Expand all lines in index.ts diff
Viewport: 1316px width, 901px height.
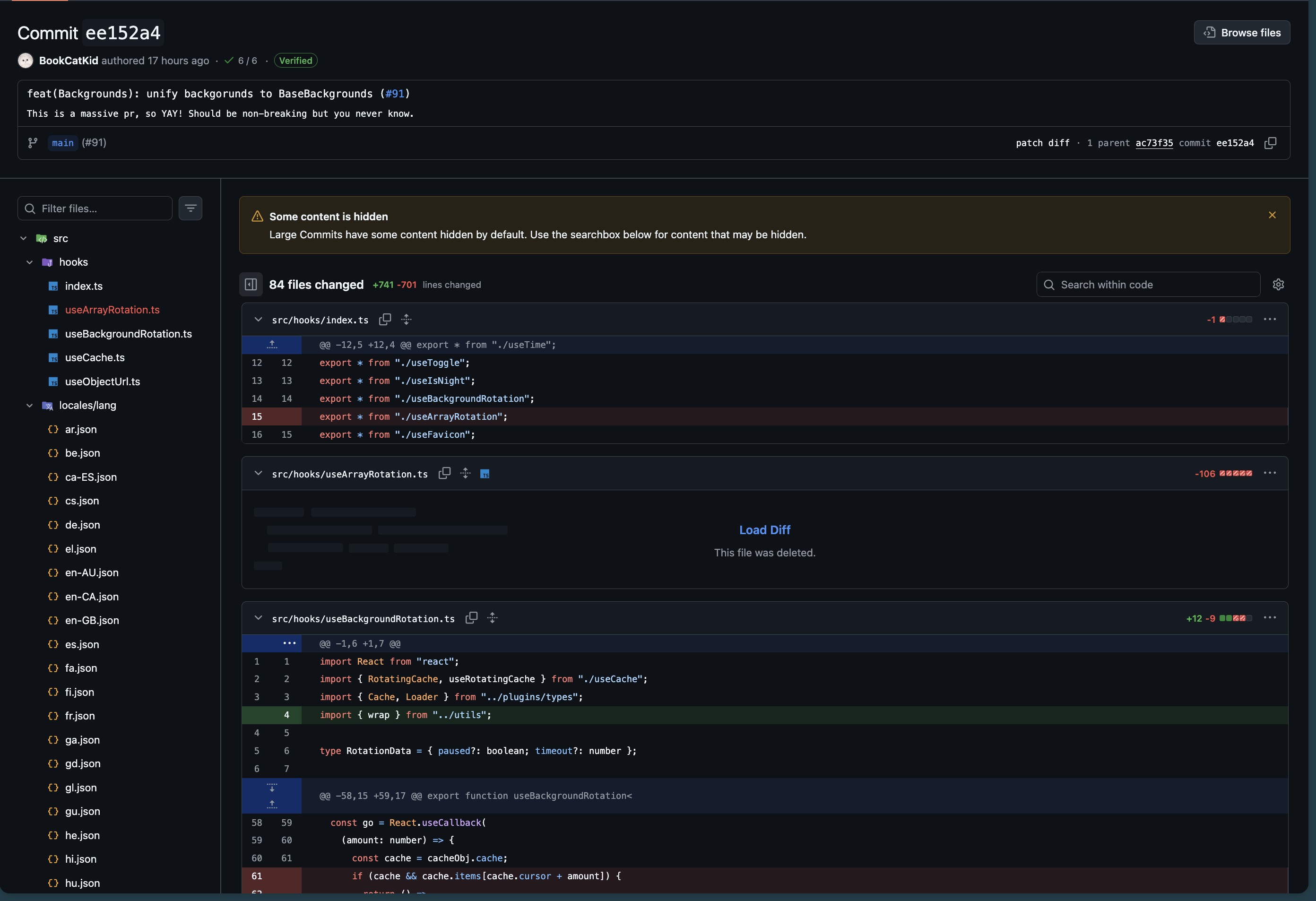tap(406, 320)
